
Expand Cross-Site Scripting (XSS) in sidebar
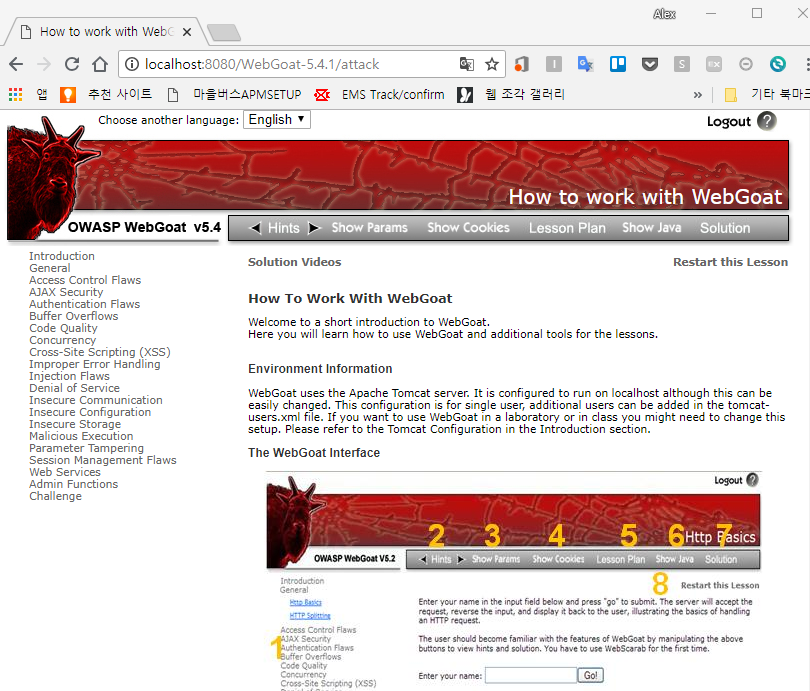[x=100, y=352]
